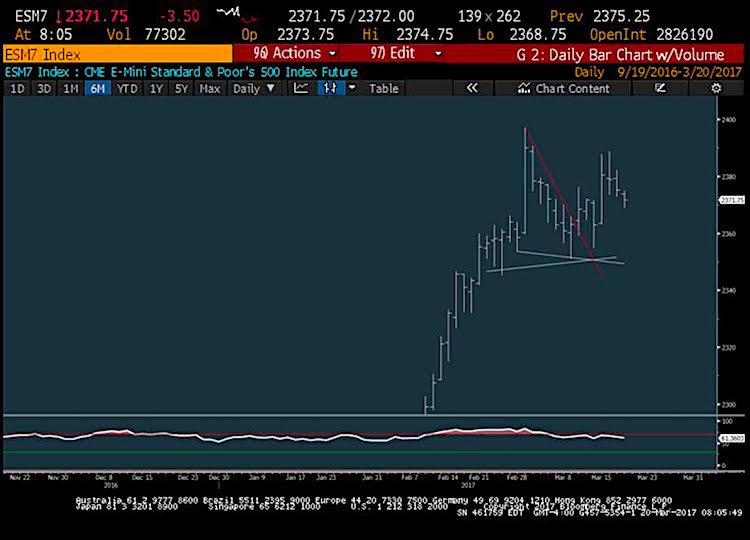Click the Prev 2375.25 value

pos(621,16)
